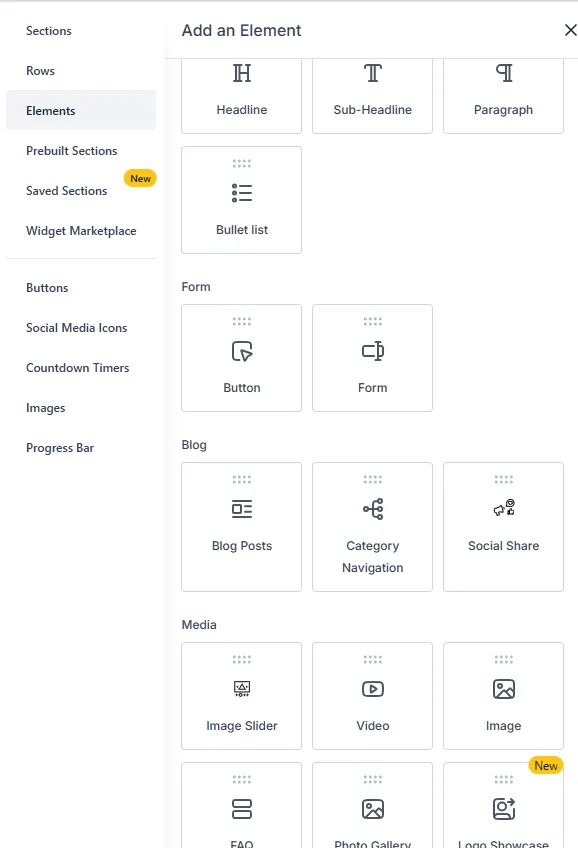Switch to the Rows tab
The height and width of the screenshot is (848, 578).
[41, 71]
